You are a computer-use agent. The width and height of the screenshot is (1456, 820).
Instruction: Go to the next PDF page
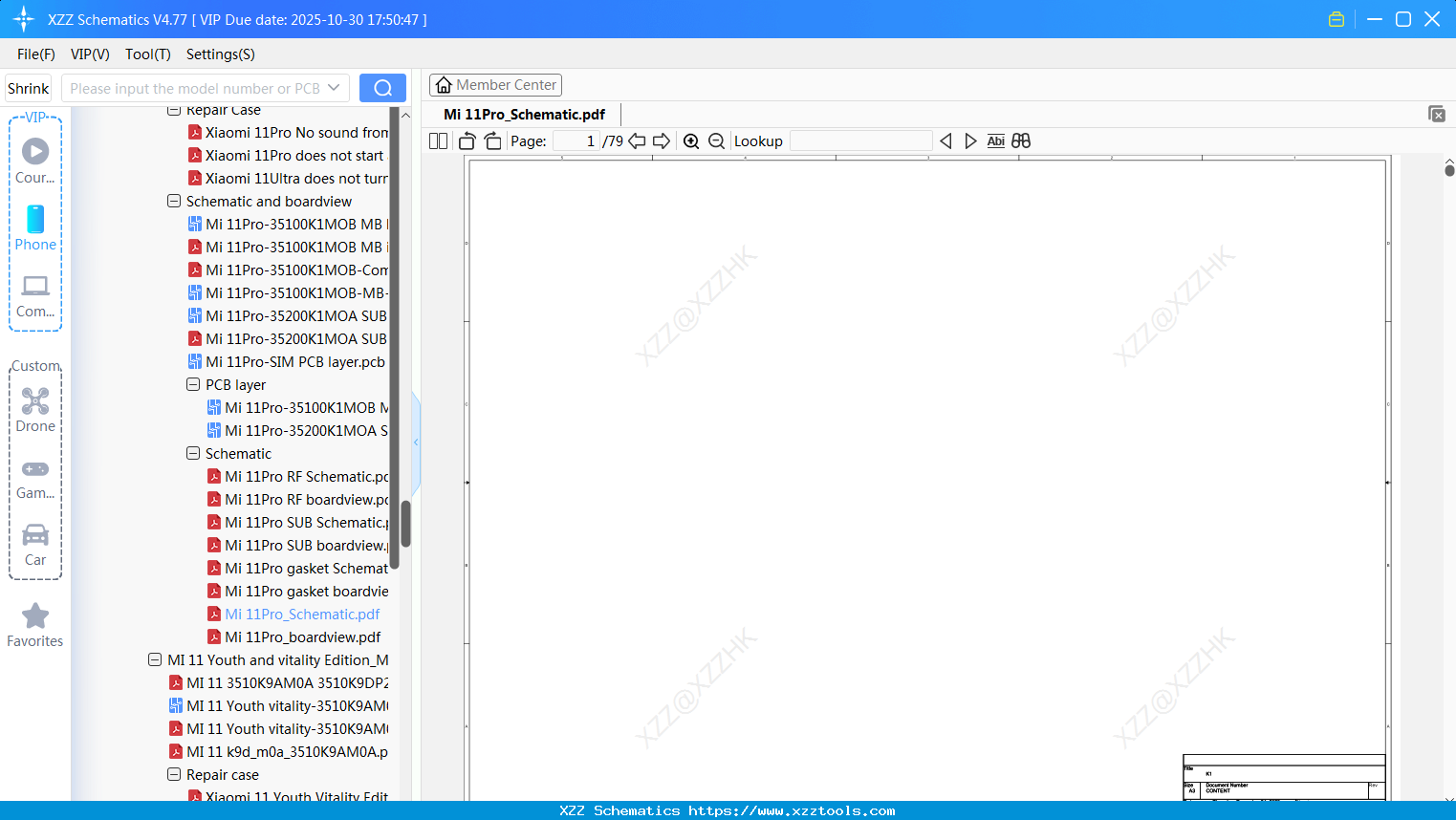click(662, 141)
